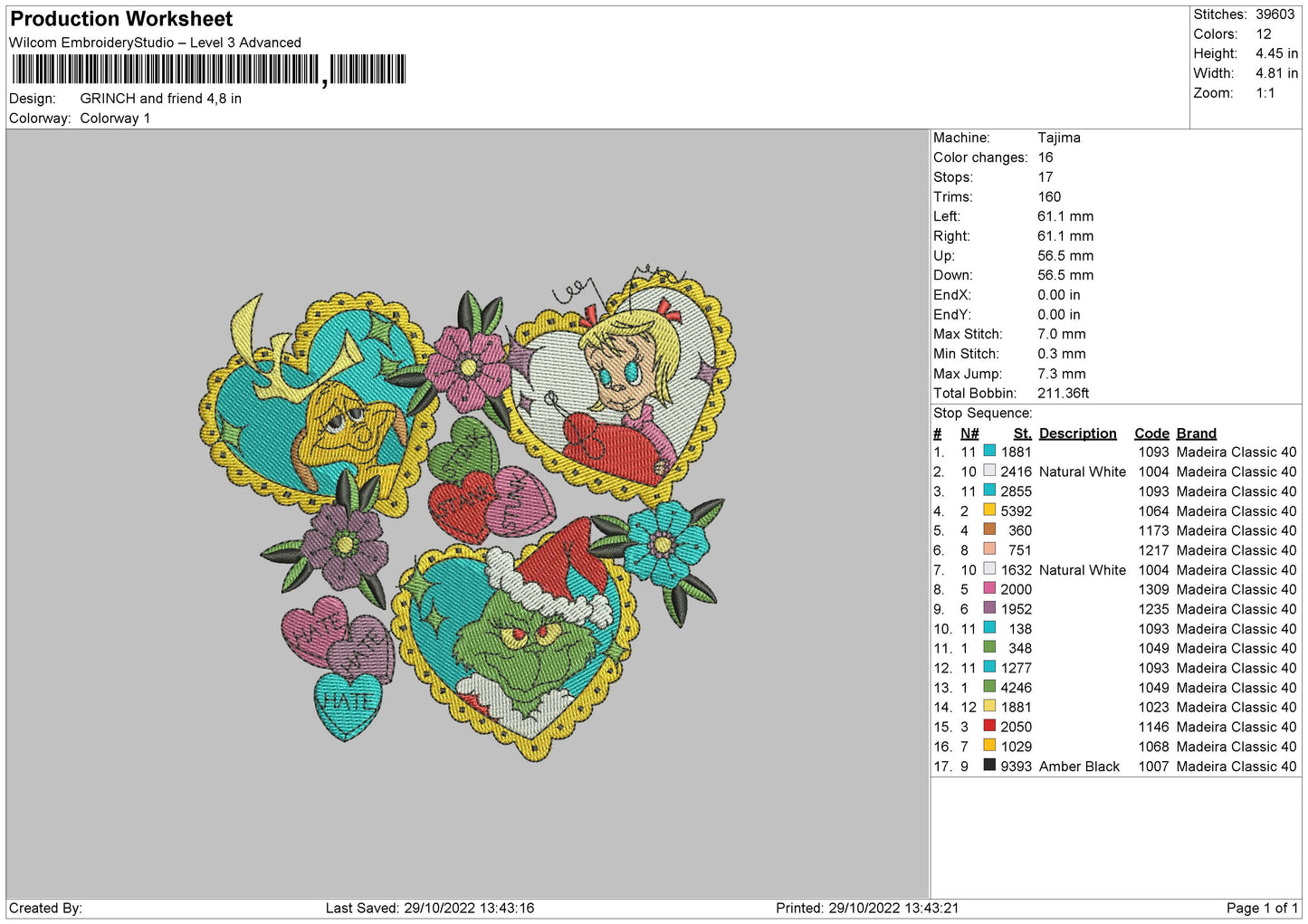This screenshot has height=924, width=1308.
Task: Click the Left value 61.1 mm
Action: click(1065, 216)
